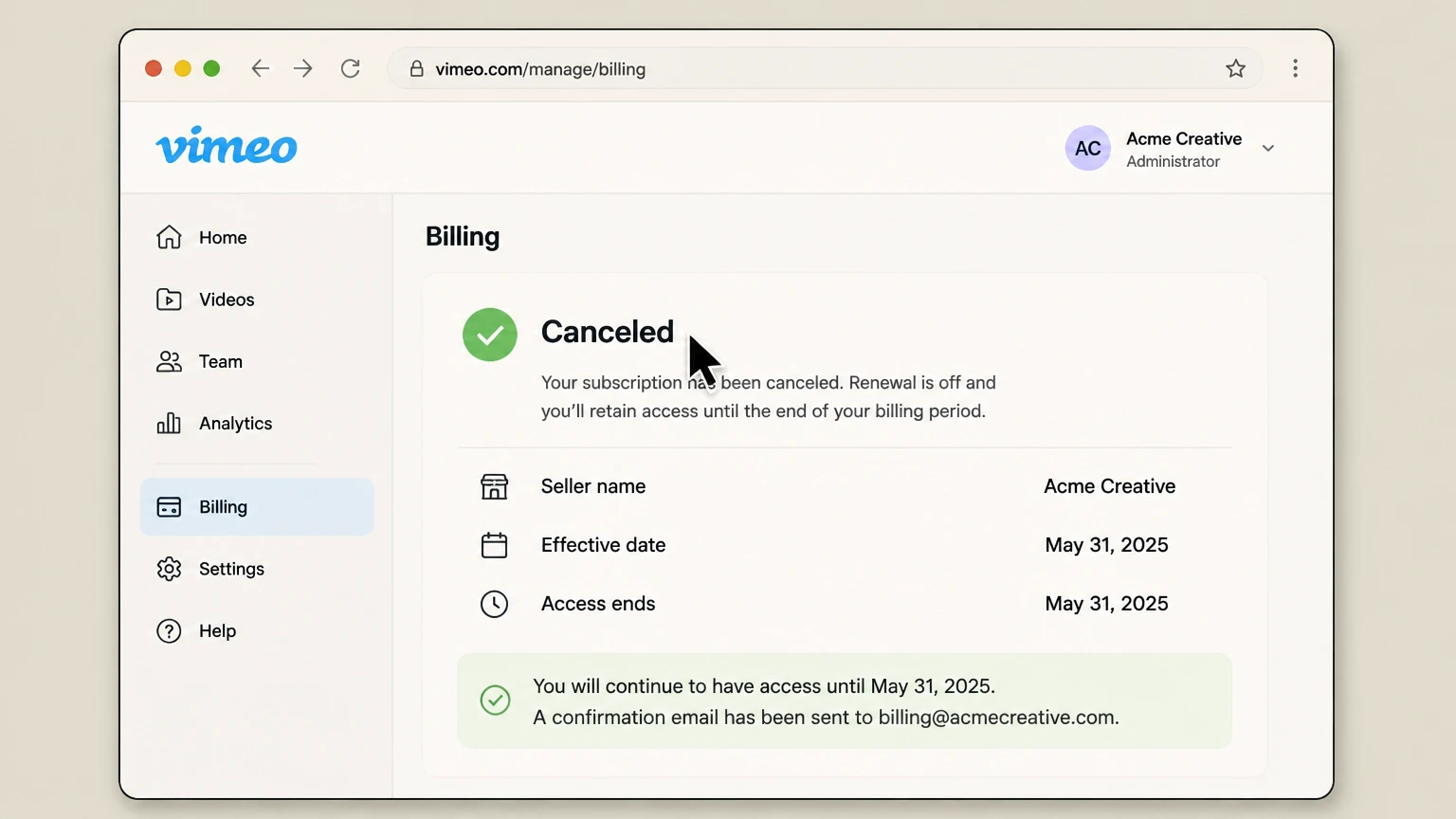Reload the billing page

point(351,68)
